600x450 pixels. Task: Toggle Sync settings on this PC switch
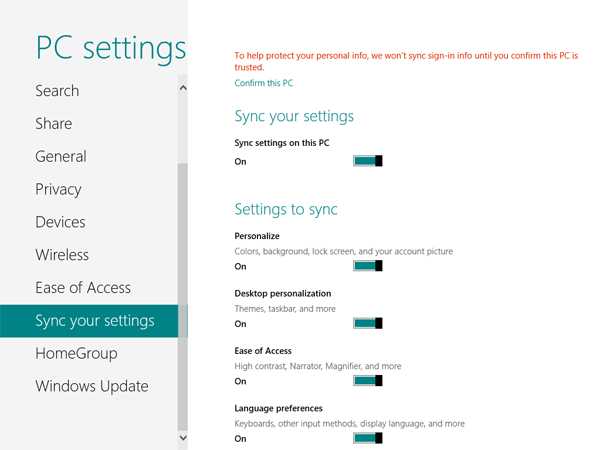pos(367,161)
